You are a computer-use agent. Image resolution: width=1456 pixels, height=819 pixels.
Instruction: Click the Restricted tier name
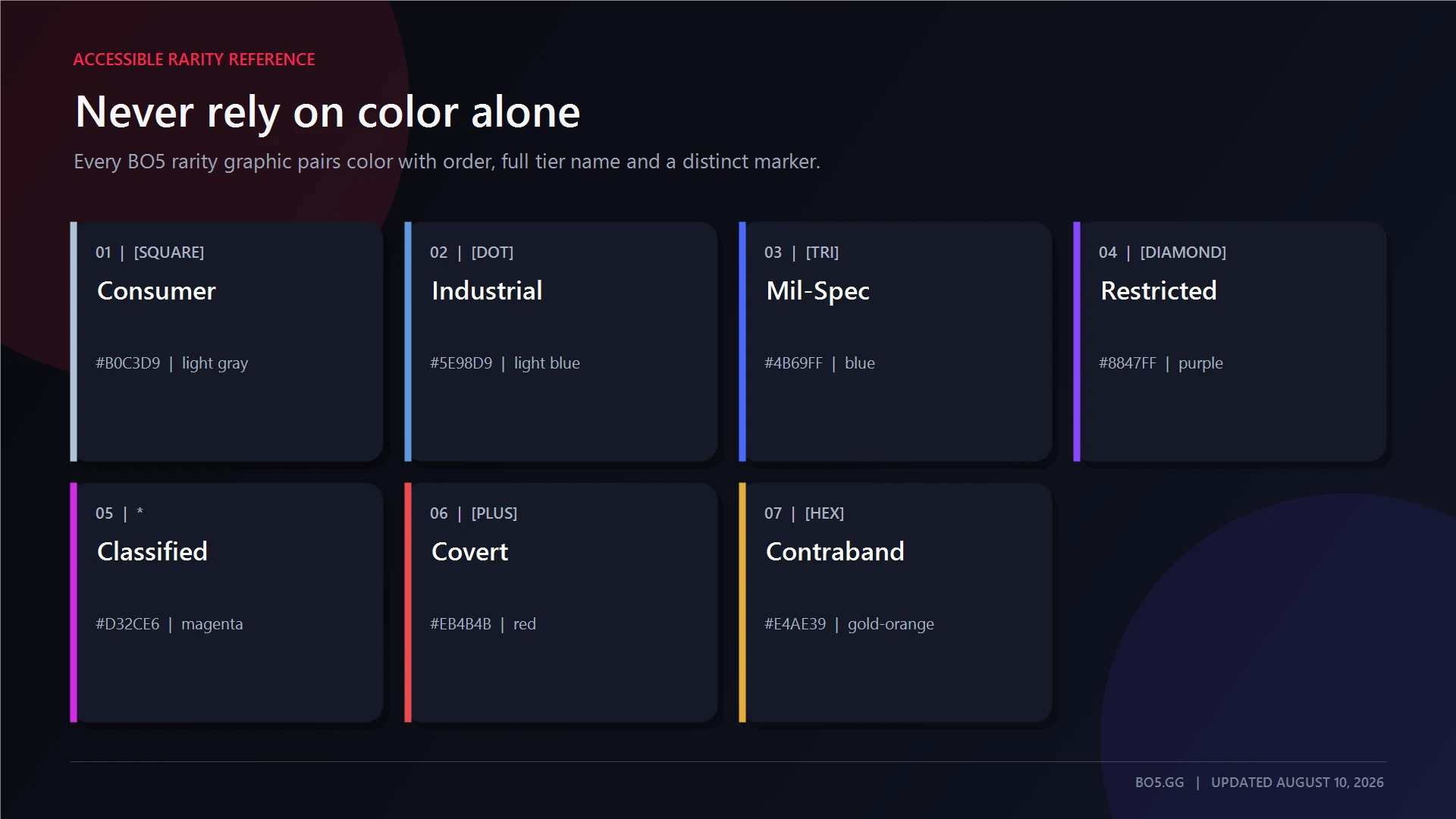click(x=1158, y=290)
